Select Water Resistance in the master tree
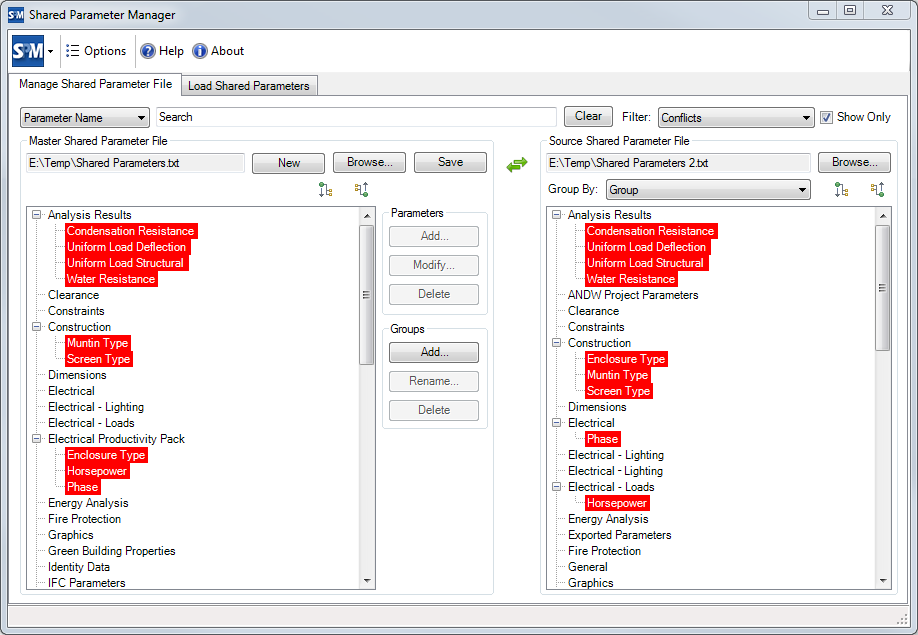 click(x=111, y=279)
